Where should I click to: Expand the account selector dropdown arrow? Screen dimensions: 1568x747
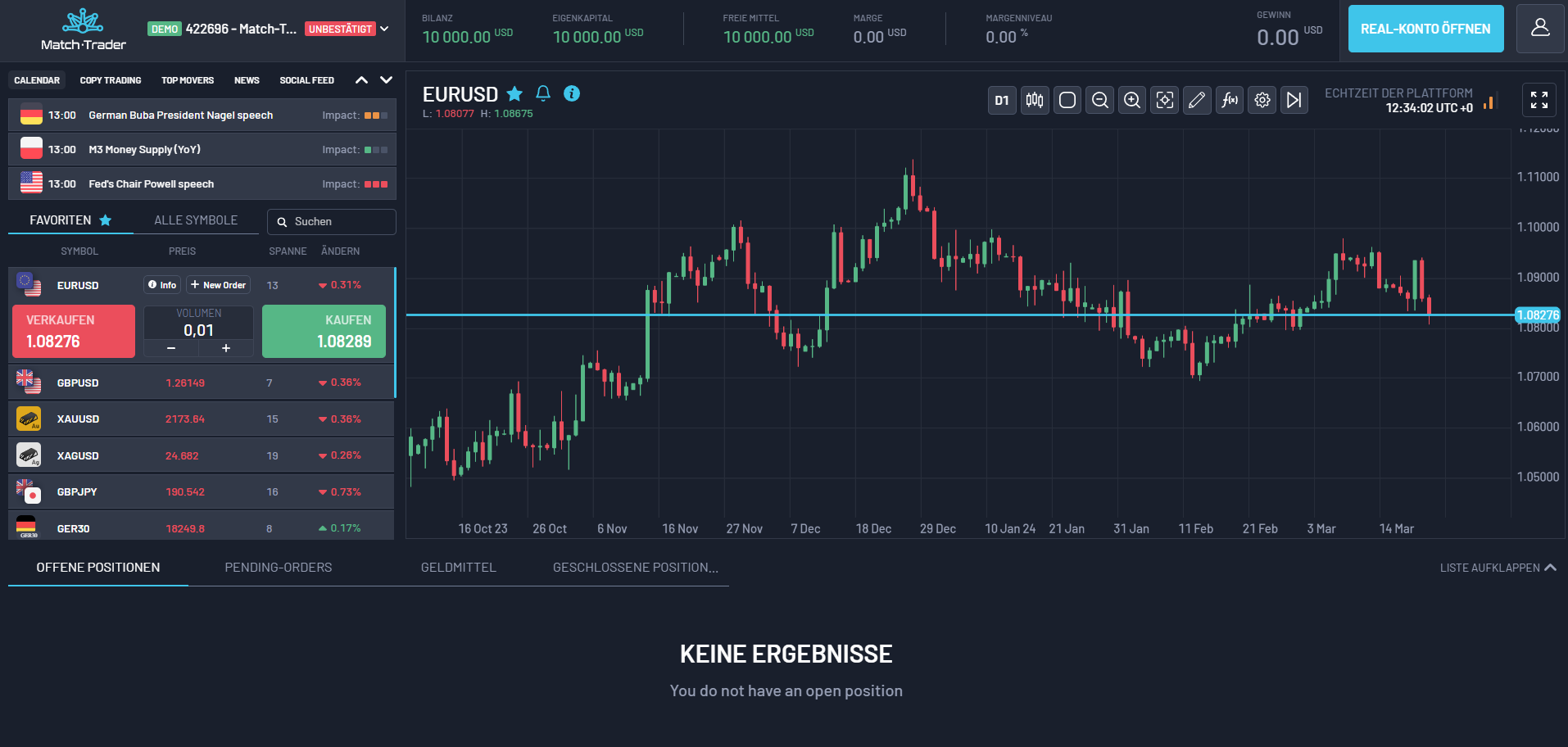[384, 29]
